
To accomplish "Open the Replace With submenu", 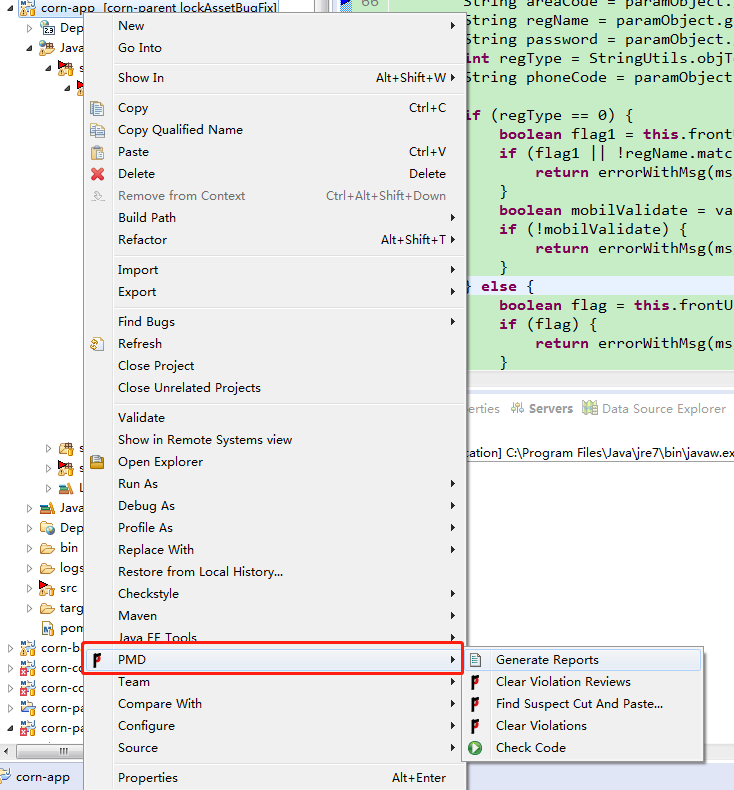I will click(274, 550).
